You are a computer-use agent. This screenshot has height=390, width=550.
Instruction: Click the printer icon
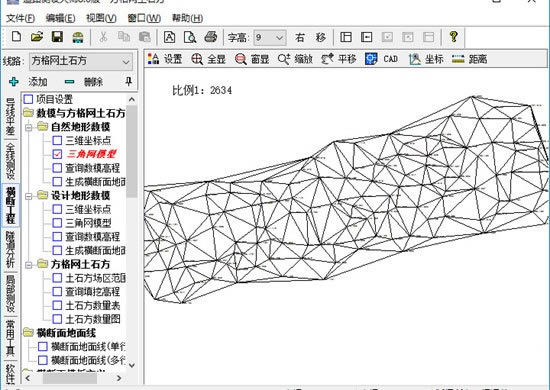[210, 37]
